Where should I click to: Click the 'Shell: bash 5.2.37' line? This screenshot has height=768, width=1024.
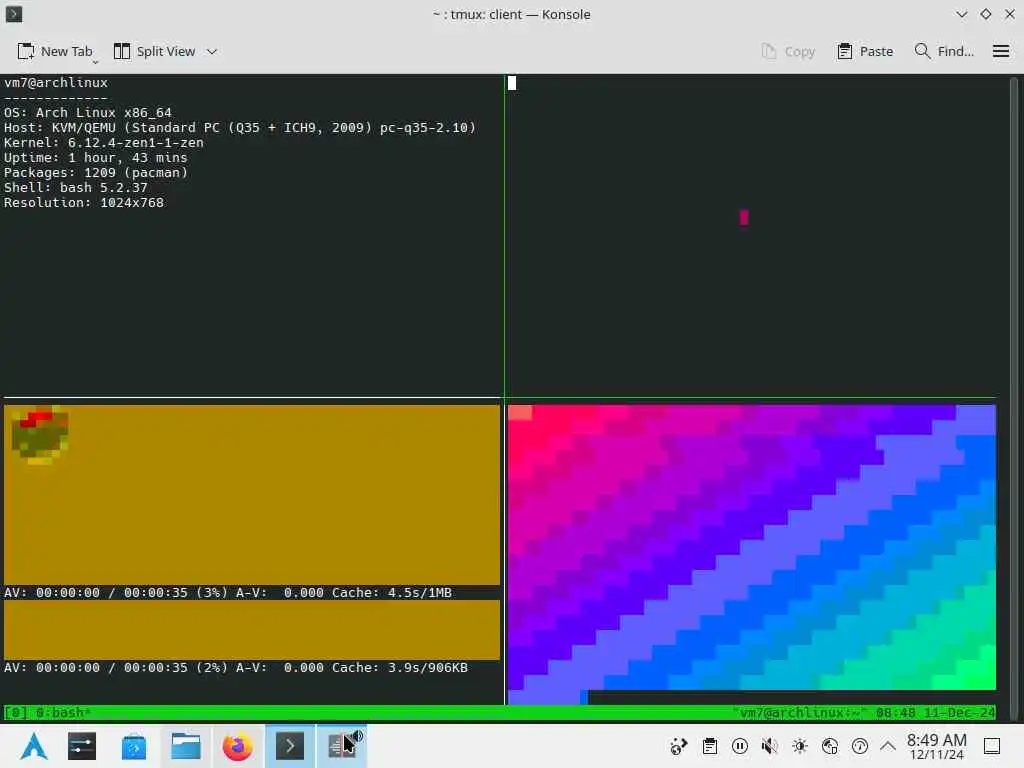(76, 188)
